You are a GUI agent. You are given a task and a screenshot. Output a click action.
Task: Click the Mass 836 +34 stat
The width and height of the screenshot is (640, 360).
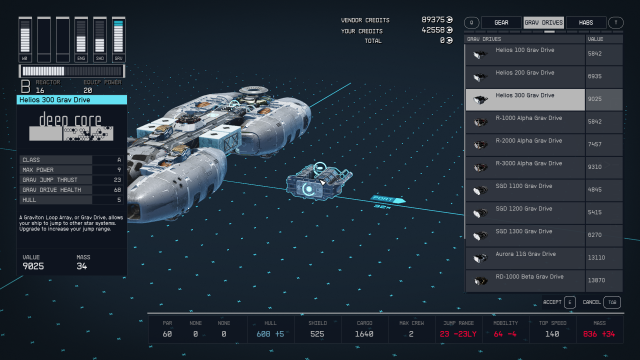pos(599,329)
